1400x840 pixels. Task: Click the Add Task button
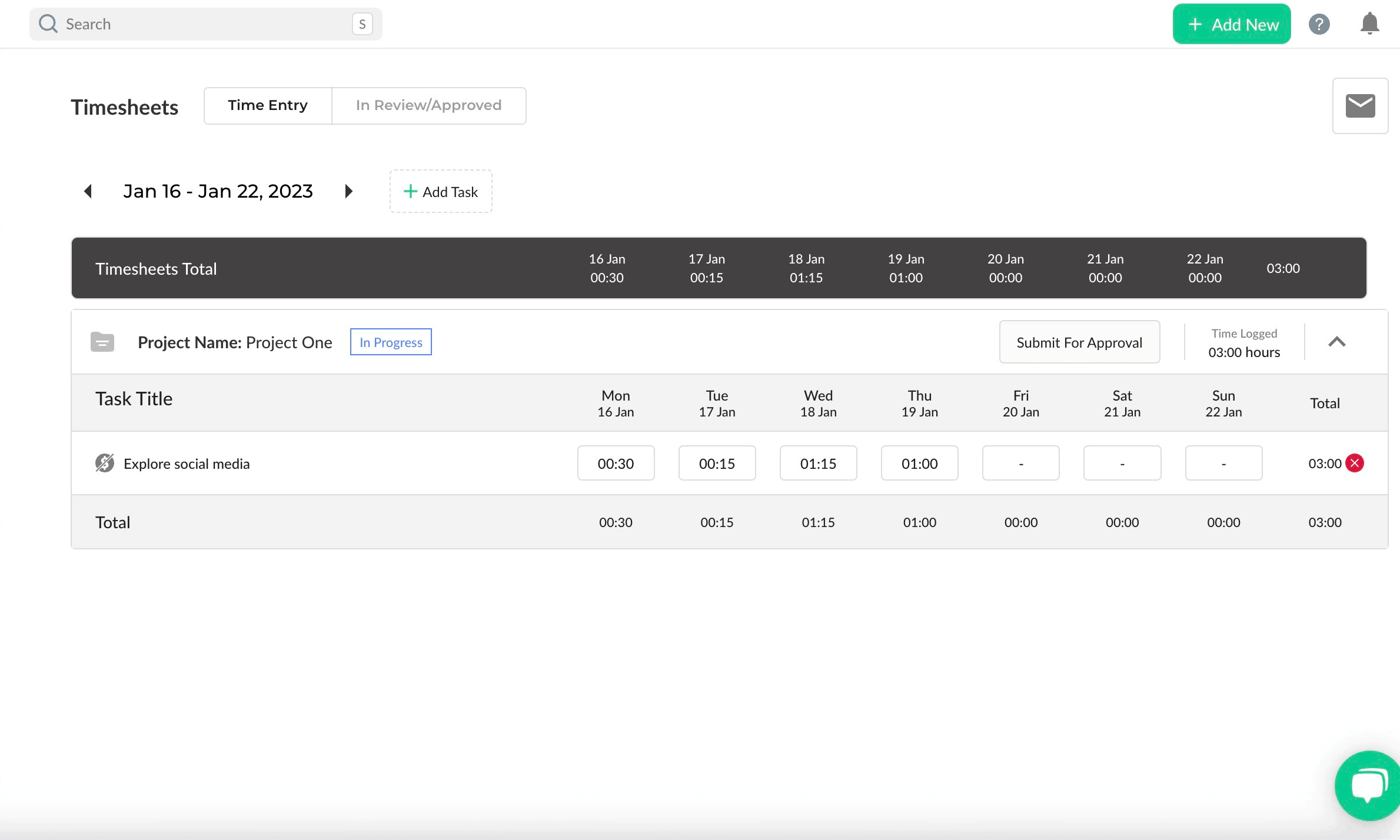pos(441,191)
